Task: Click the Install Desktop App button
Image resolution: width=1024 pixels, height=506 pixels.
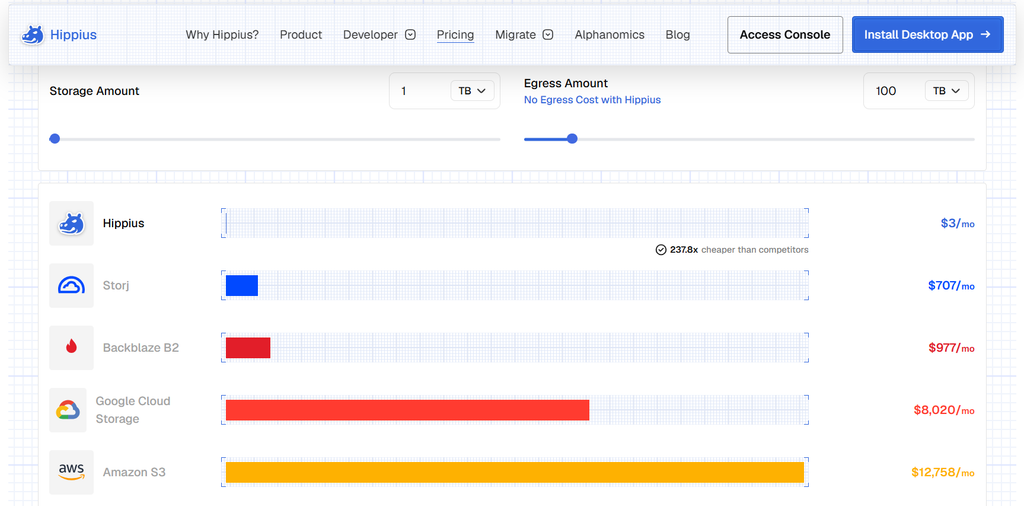Action: 928,35
